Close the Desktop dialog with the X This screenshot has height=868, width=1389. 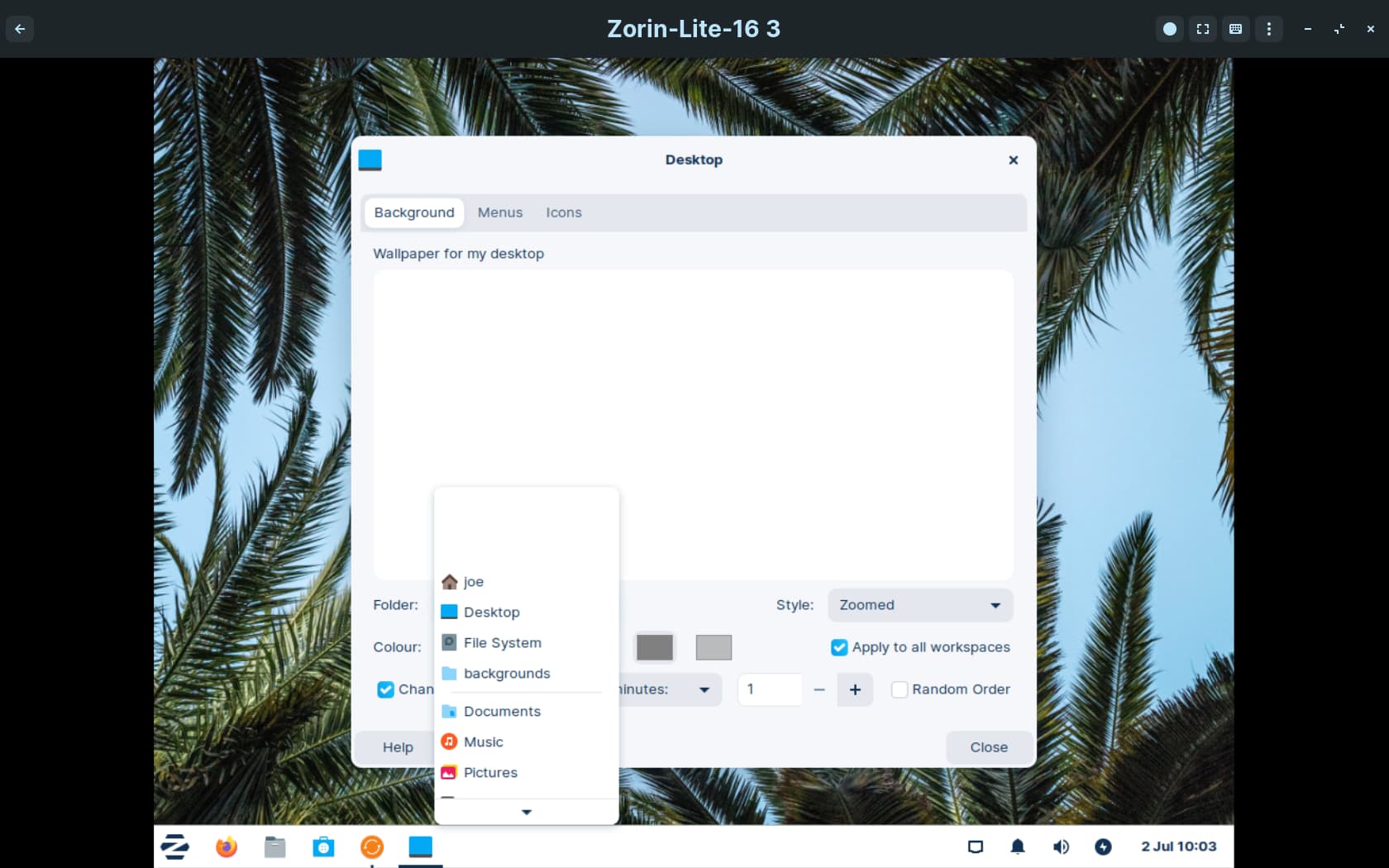tap(1014, 160)
